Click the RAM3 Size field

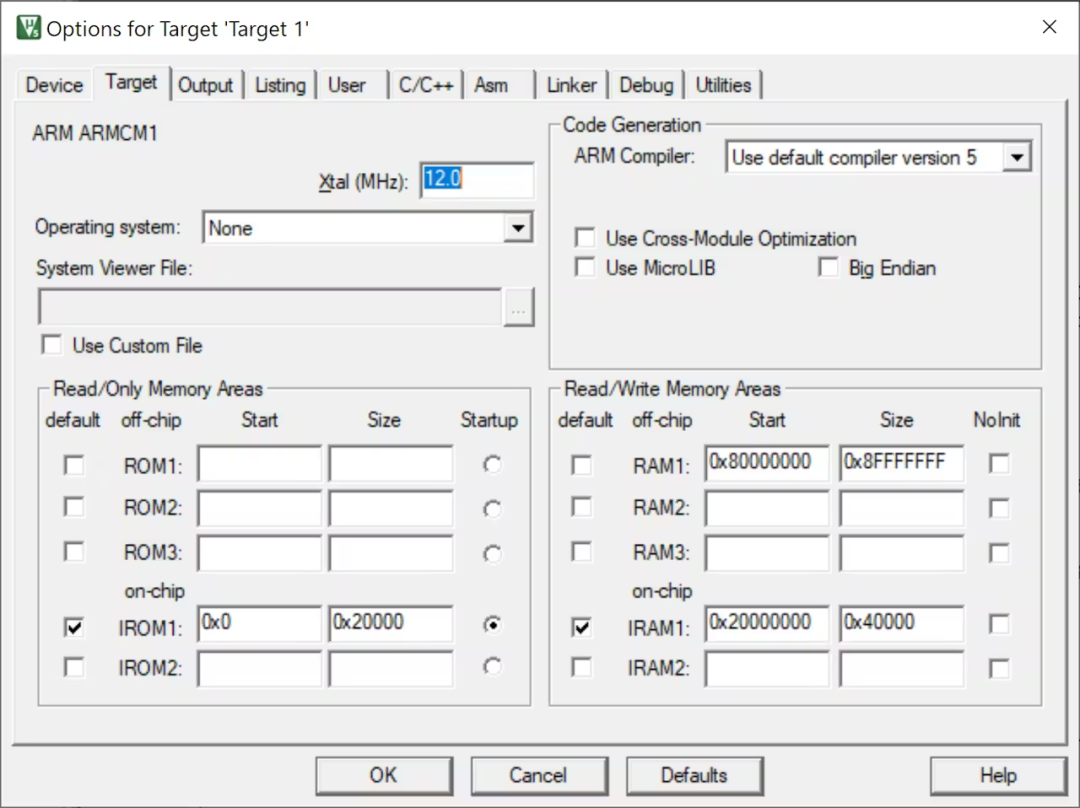point(902,553)
